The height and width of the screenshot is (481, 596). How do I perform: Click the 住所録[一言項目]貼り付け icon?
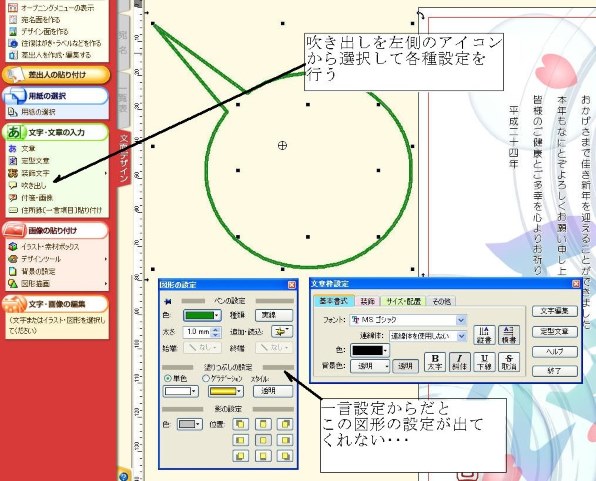pyautogui.click(x=13, y=210)
